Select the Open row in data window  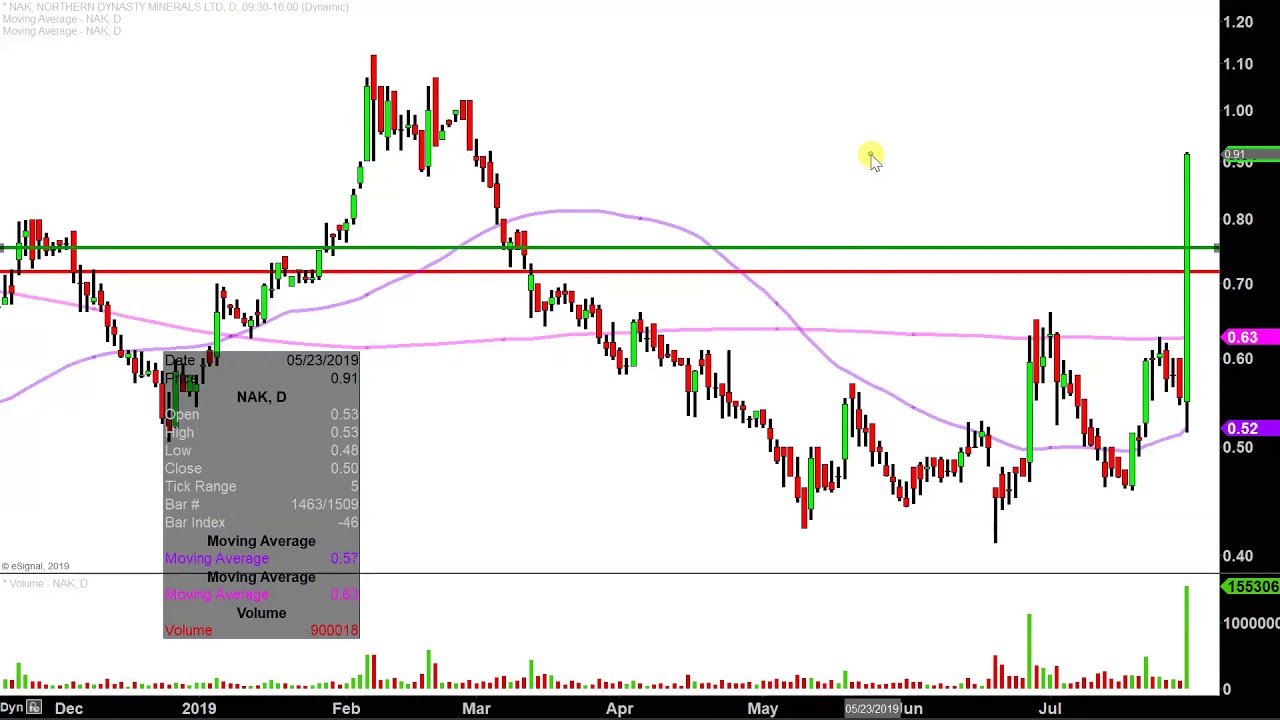click(x=261, y=414)
